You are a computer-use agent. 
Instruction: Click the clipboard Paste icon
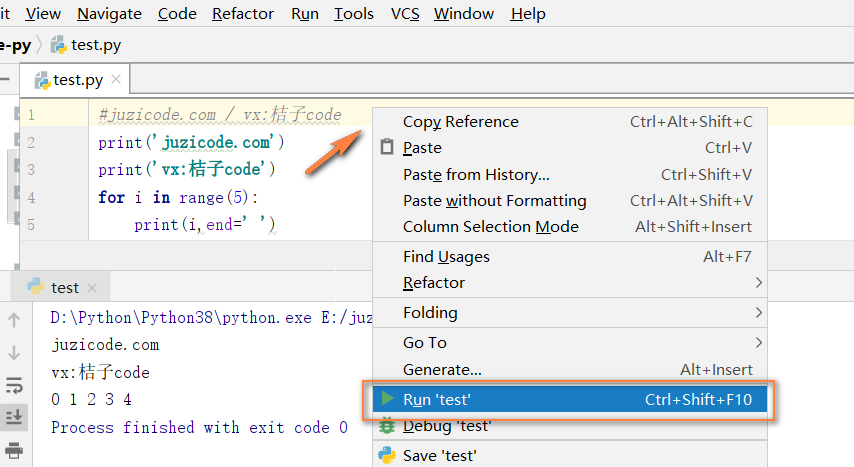(387, 147)
